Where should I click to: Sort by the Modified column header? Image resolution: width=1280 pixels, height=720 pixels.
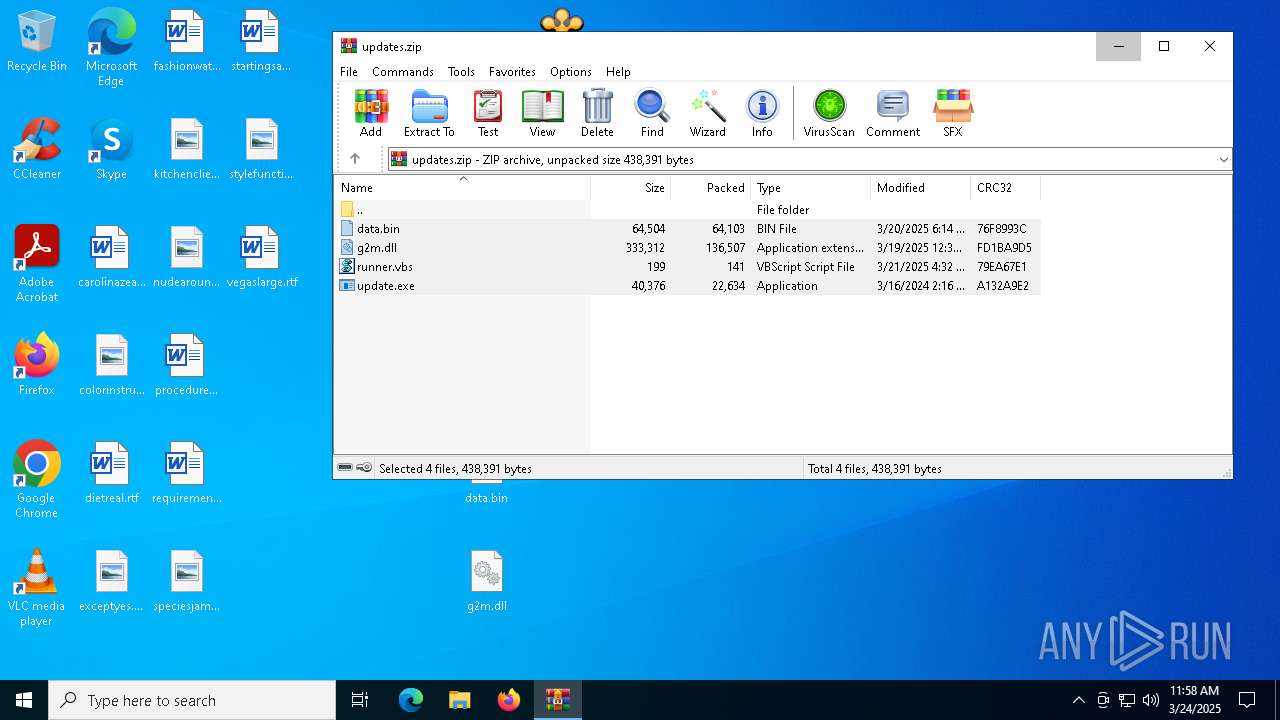tap(921, 188)
